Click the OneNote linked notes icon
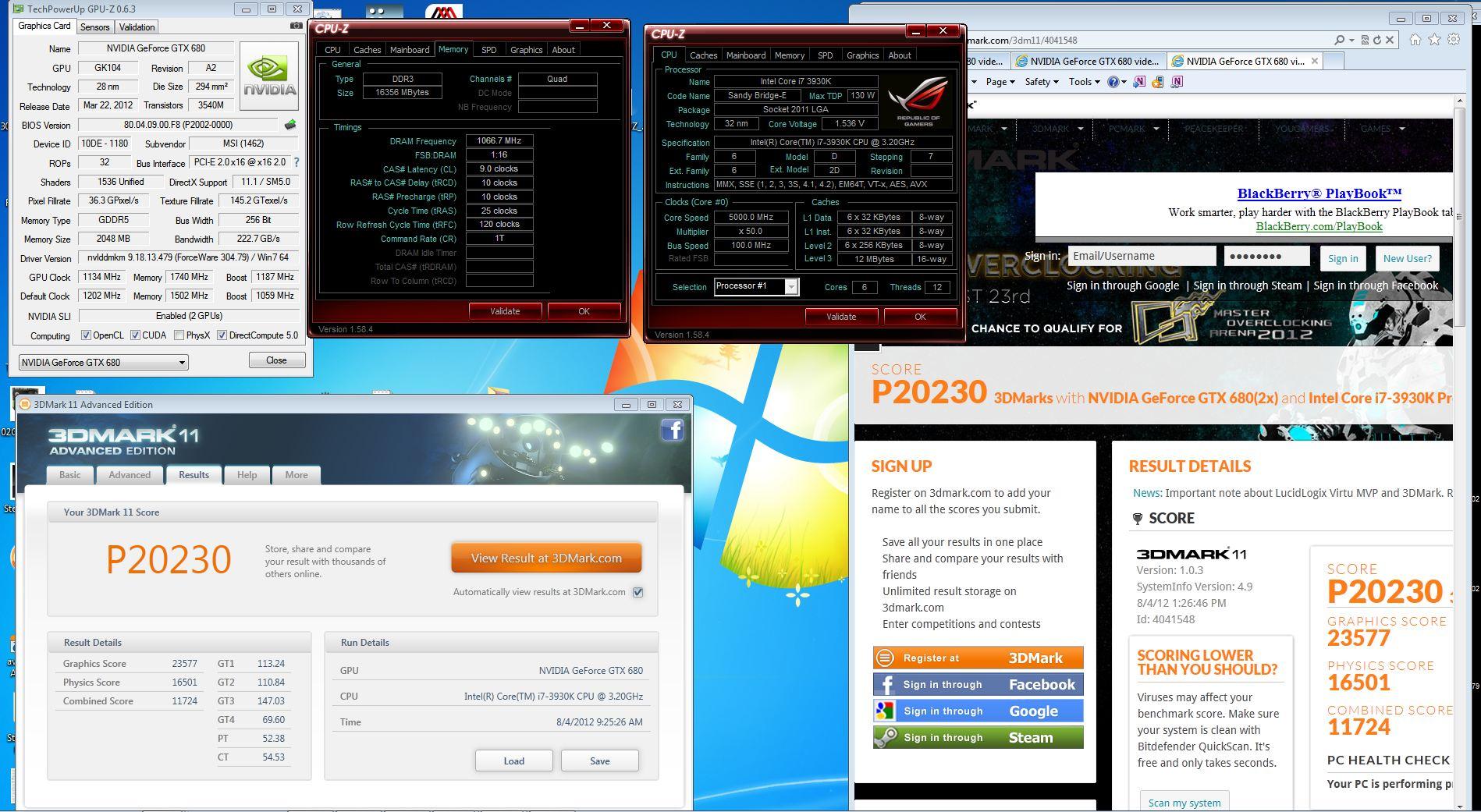1481x812 pixels. 1177,81
